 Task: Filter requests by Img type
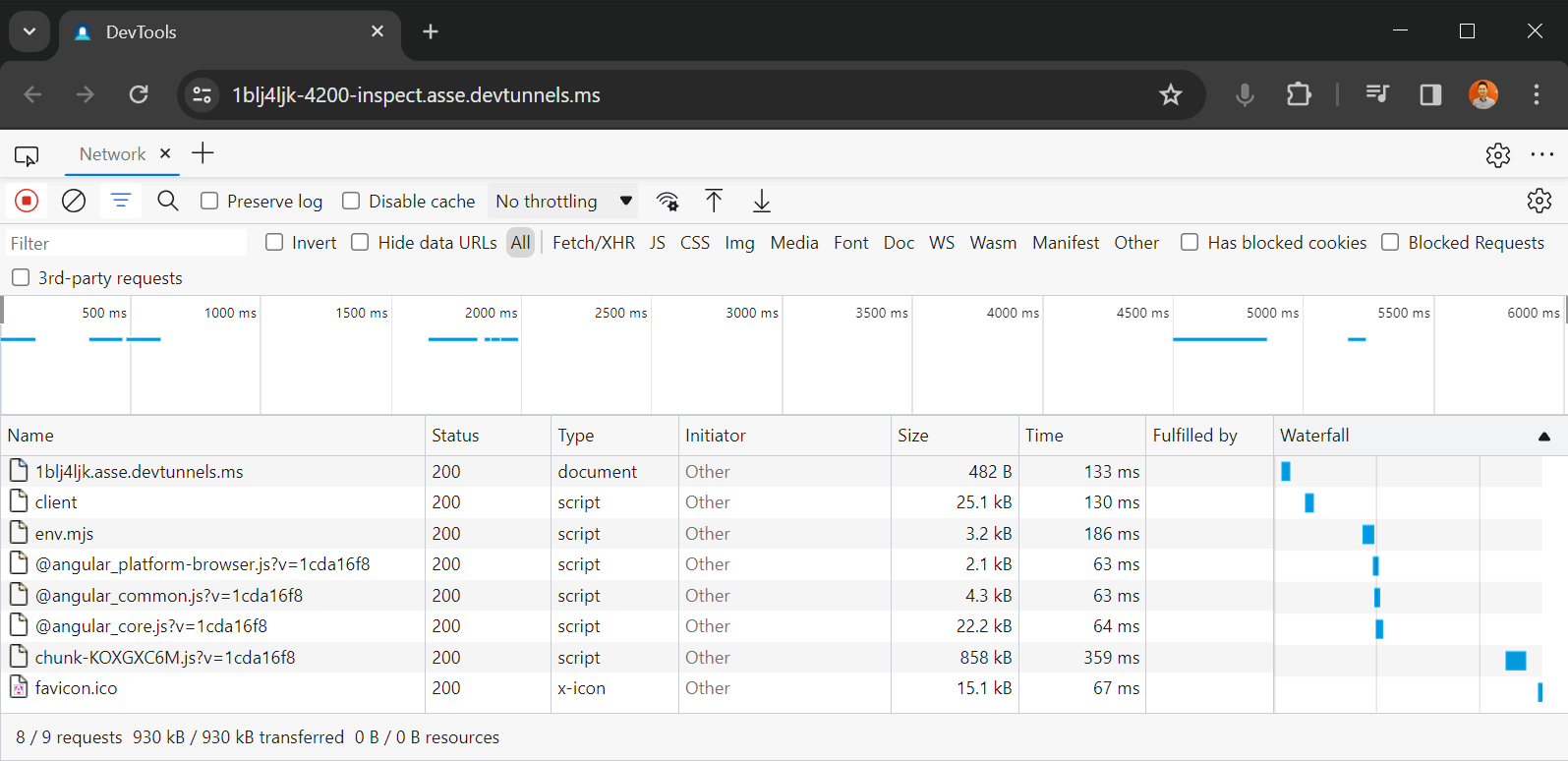click(740, 243)
